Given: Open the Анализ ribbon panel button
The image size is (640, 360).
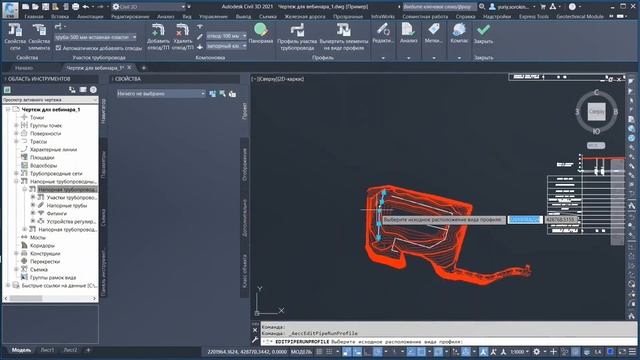Looking at the screenshot, I should pyautogui.click(x=408, y=33).
